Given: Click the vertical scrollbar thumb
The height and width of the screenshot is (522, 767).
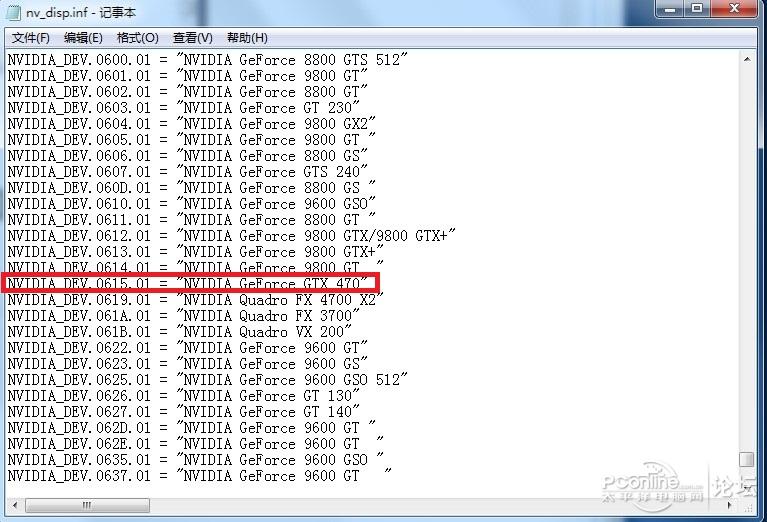Looking at the screenshot, I should point(746,459).
